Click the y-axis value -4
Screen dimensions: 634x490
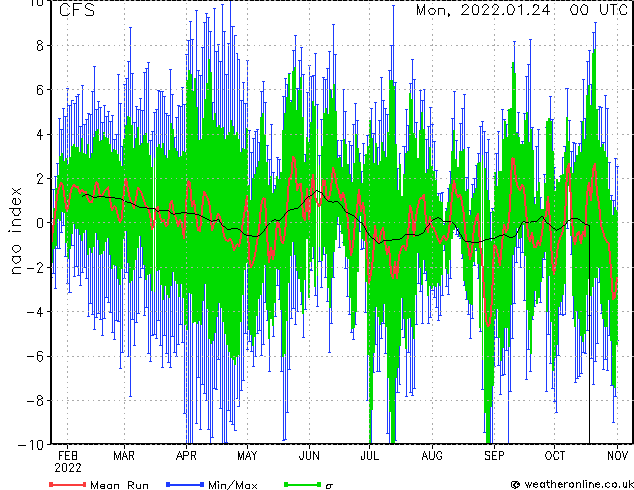35,312
